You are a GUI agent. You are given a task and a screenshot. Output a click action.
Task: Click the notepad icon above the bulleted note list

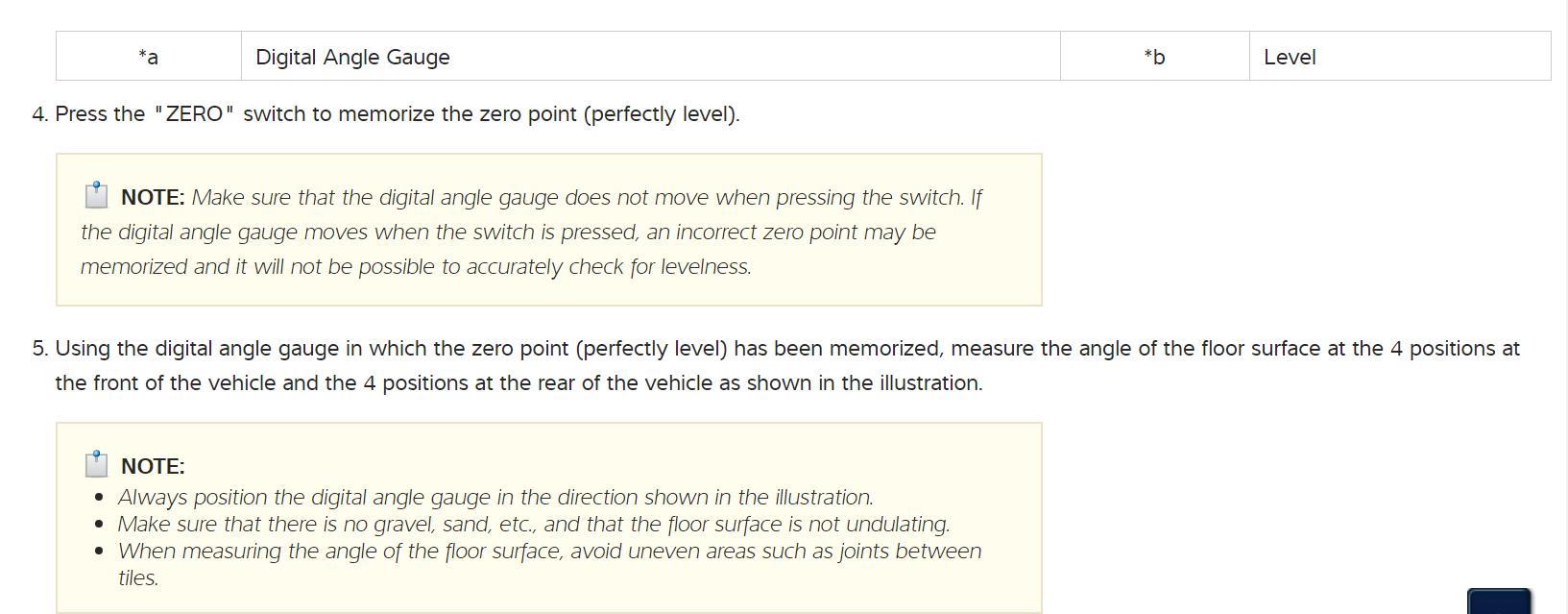coord(96,464)
